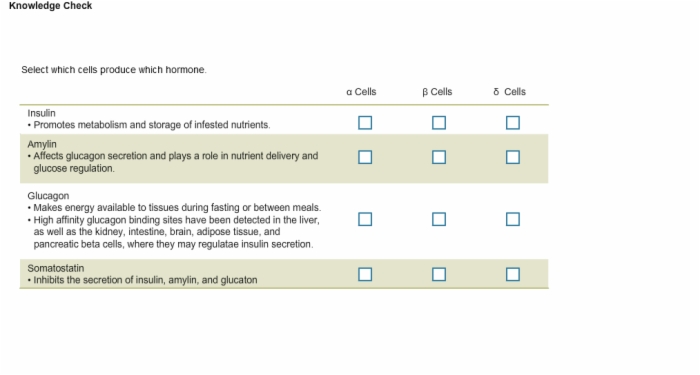Viewport: 700px width, 375px height.
Task: Tick δ Cells box for Amylin
Action: pos(512,157)
